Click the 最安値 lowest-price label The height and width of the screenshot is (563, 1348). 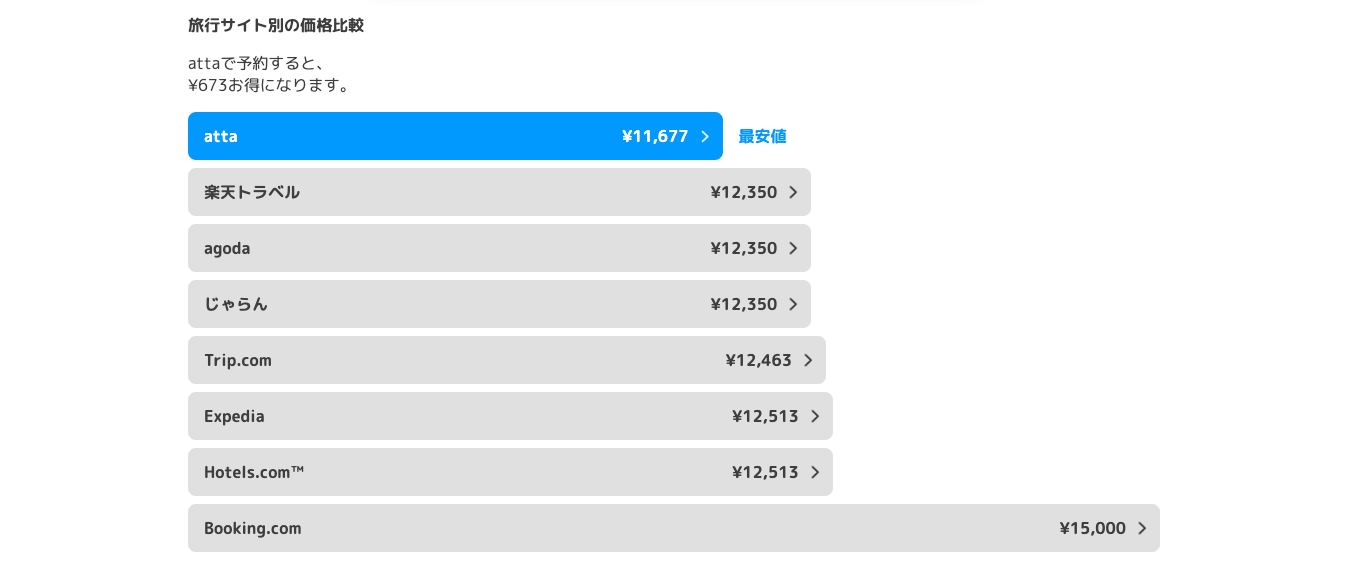(x=762, y=136)
